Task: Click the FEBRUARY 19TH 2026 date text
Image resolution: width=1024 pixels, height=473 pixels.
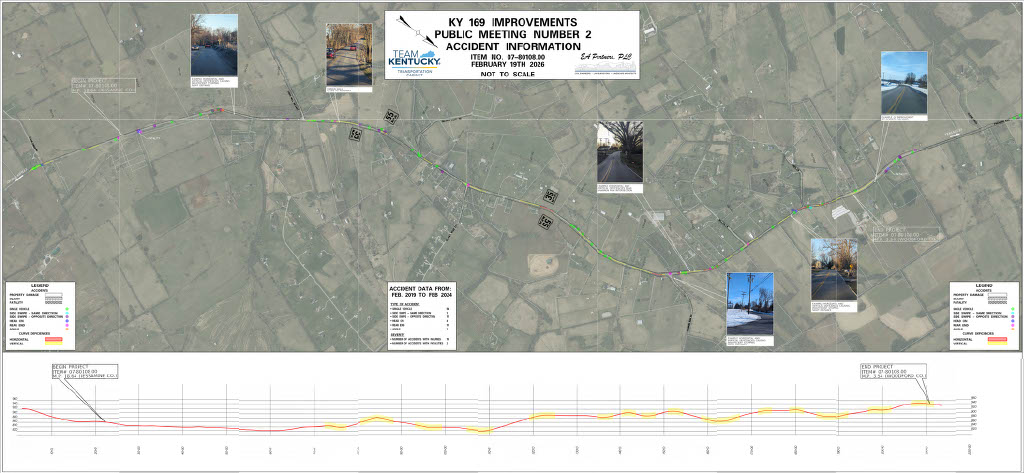Action: coord(510,64)
